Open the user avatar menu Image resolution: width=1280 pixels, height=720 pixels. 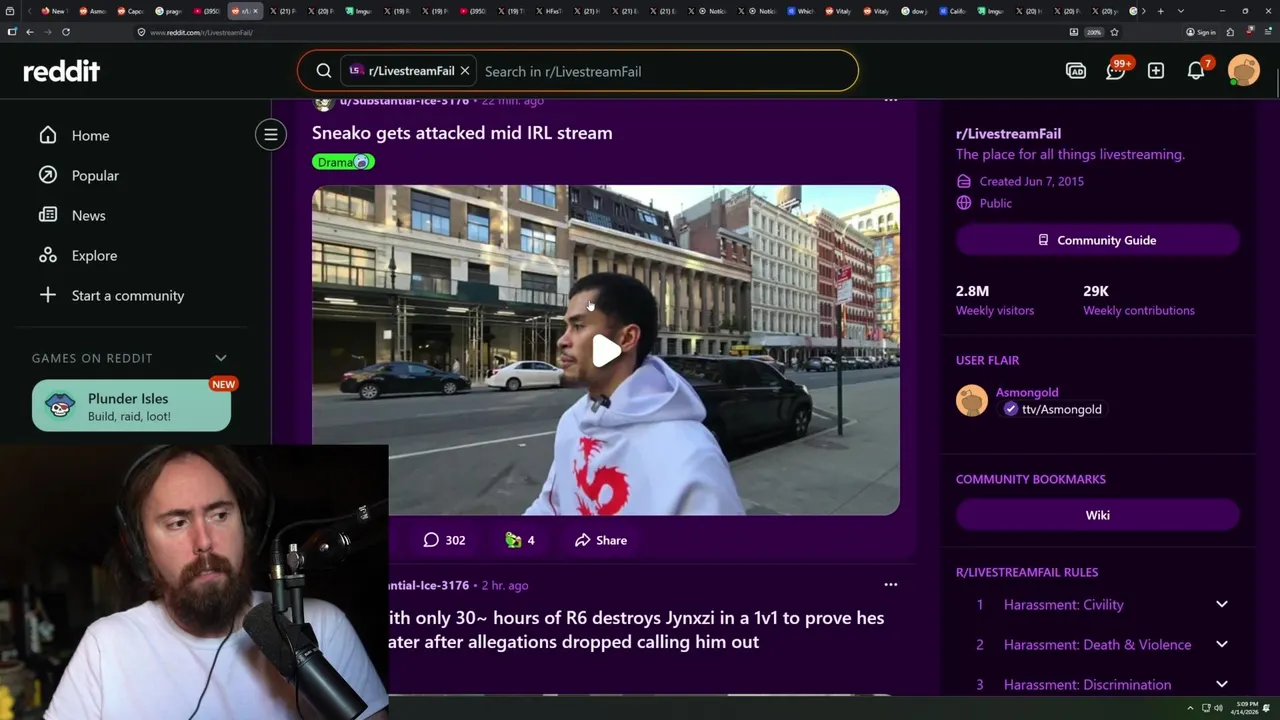1244,71
